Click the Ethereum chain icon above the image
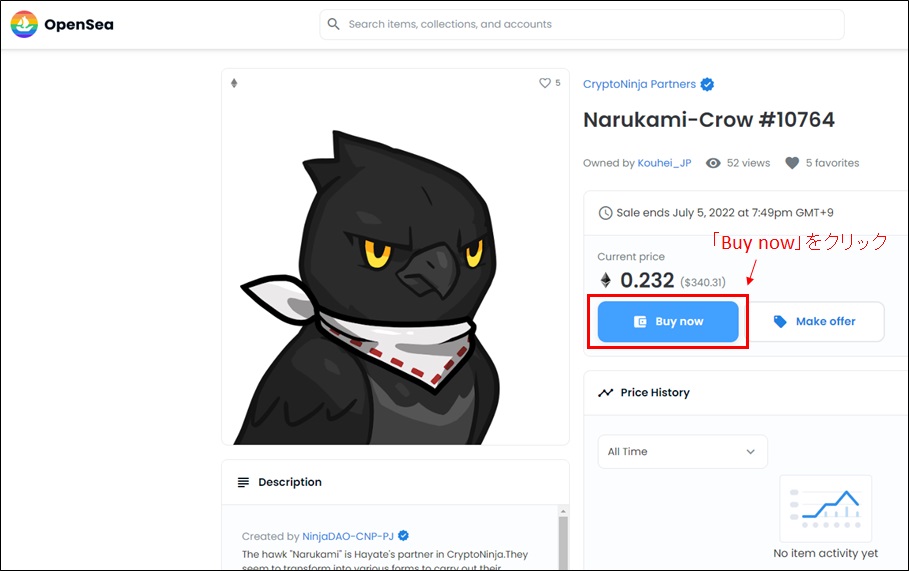 pyautogui.click(x=234, y=83)
